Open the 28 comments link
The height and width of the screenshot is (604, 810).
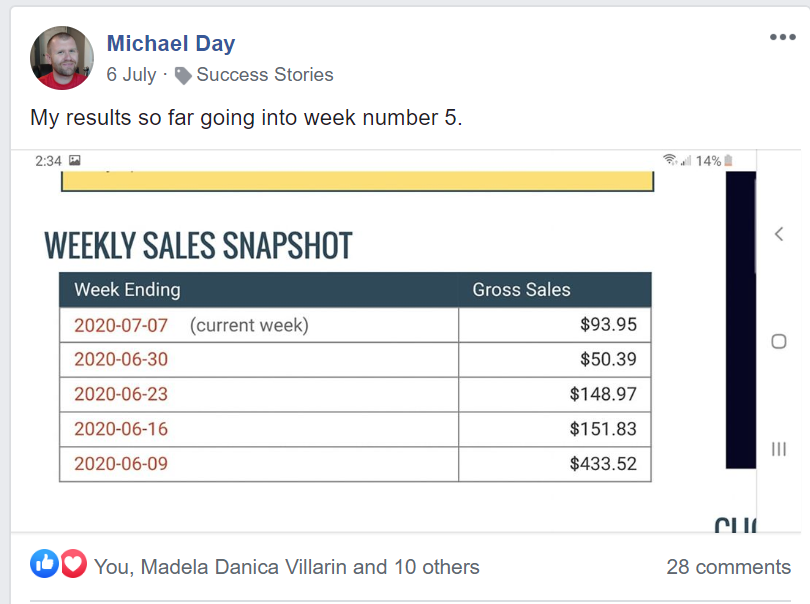(x=728, y=567)
